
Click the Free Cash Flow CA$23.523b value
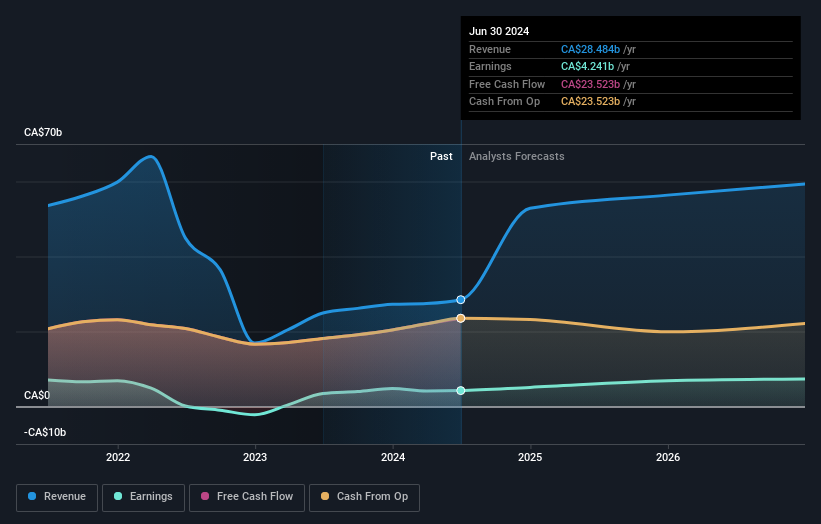click(590, 84)
